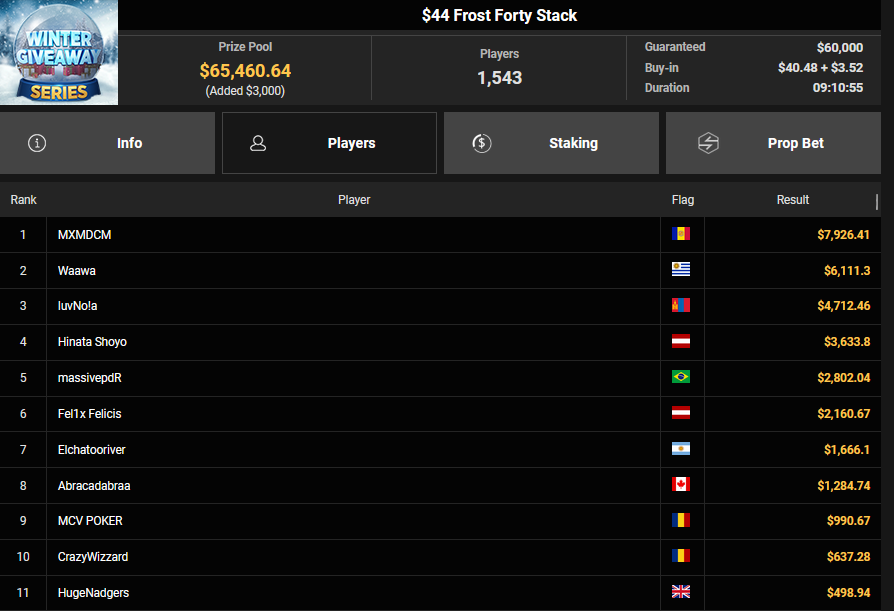Select player Elchatooriver in the list
Viewport: 894px width, 611px height.
(91, 449)
